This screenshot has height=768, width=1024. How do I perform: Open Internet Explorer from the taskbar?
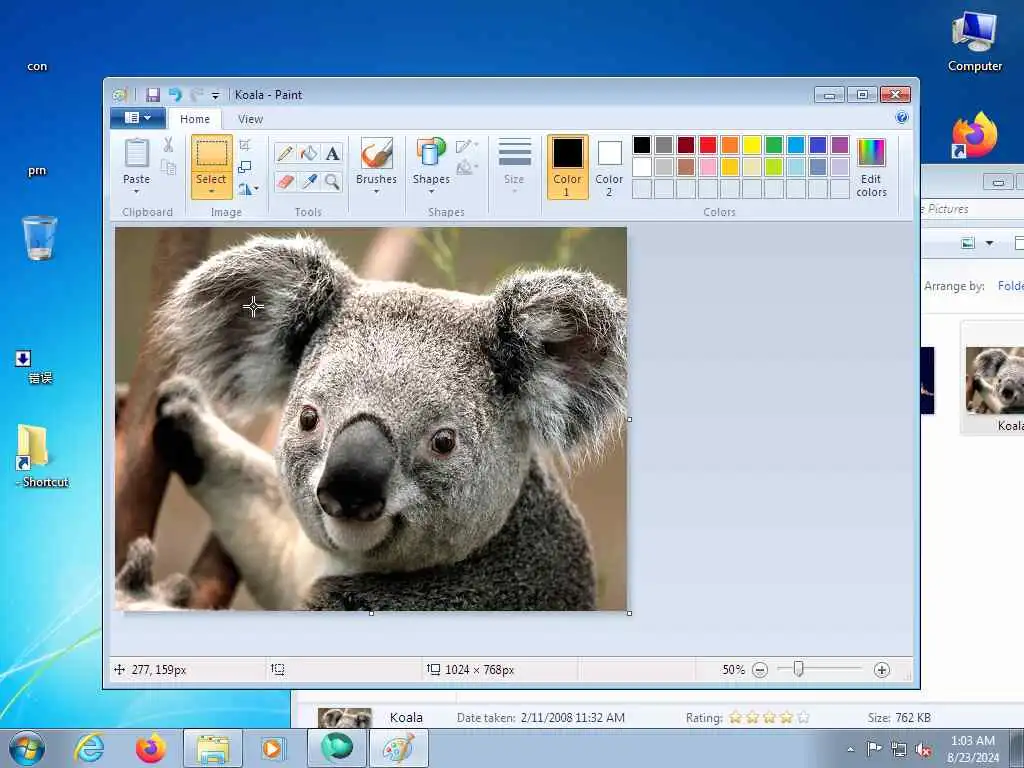[x=89, y=748]
